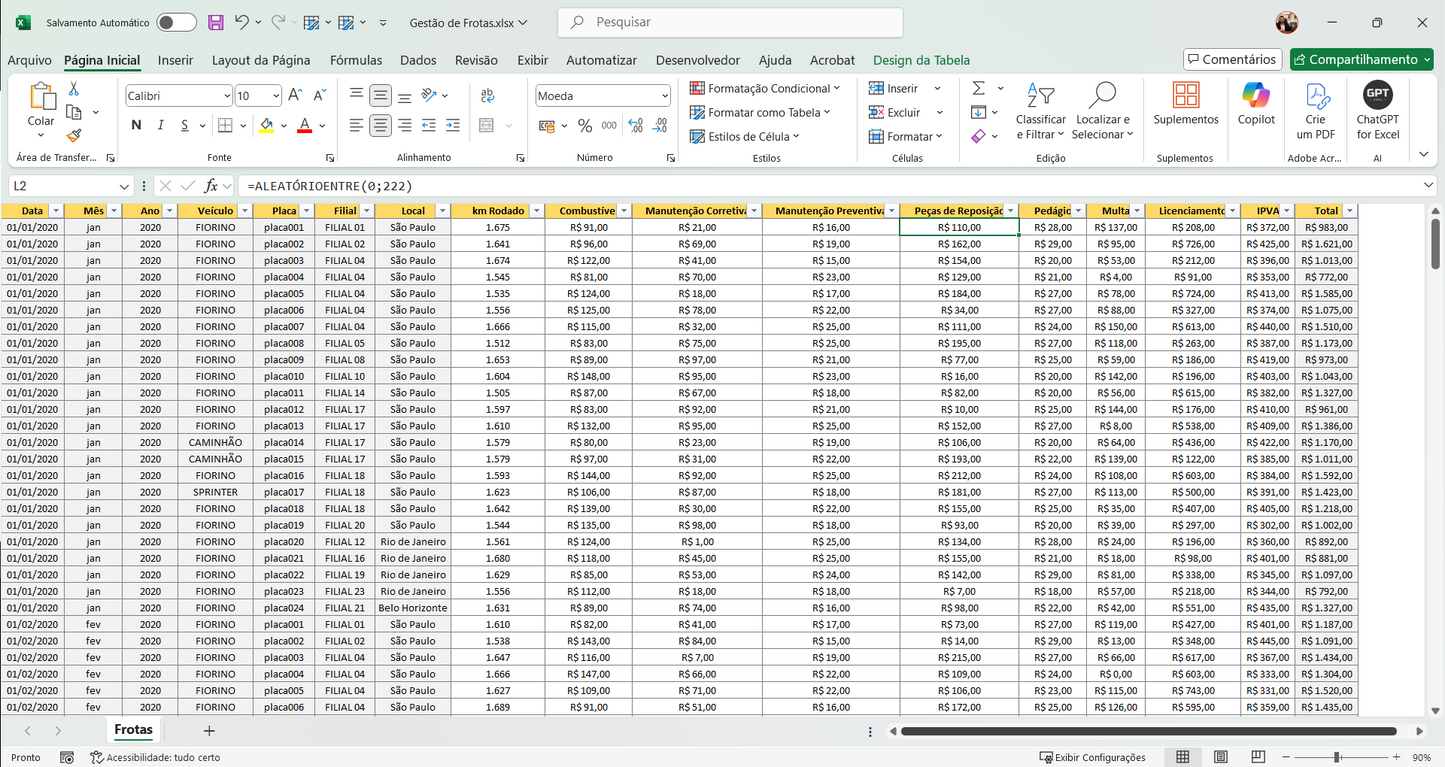Viewport: 1445px width, 767px height.
Task: Open the Design da Tabela tab
Action: click(920, 60)
